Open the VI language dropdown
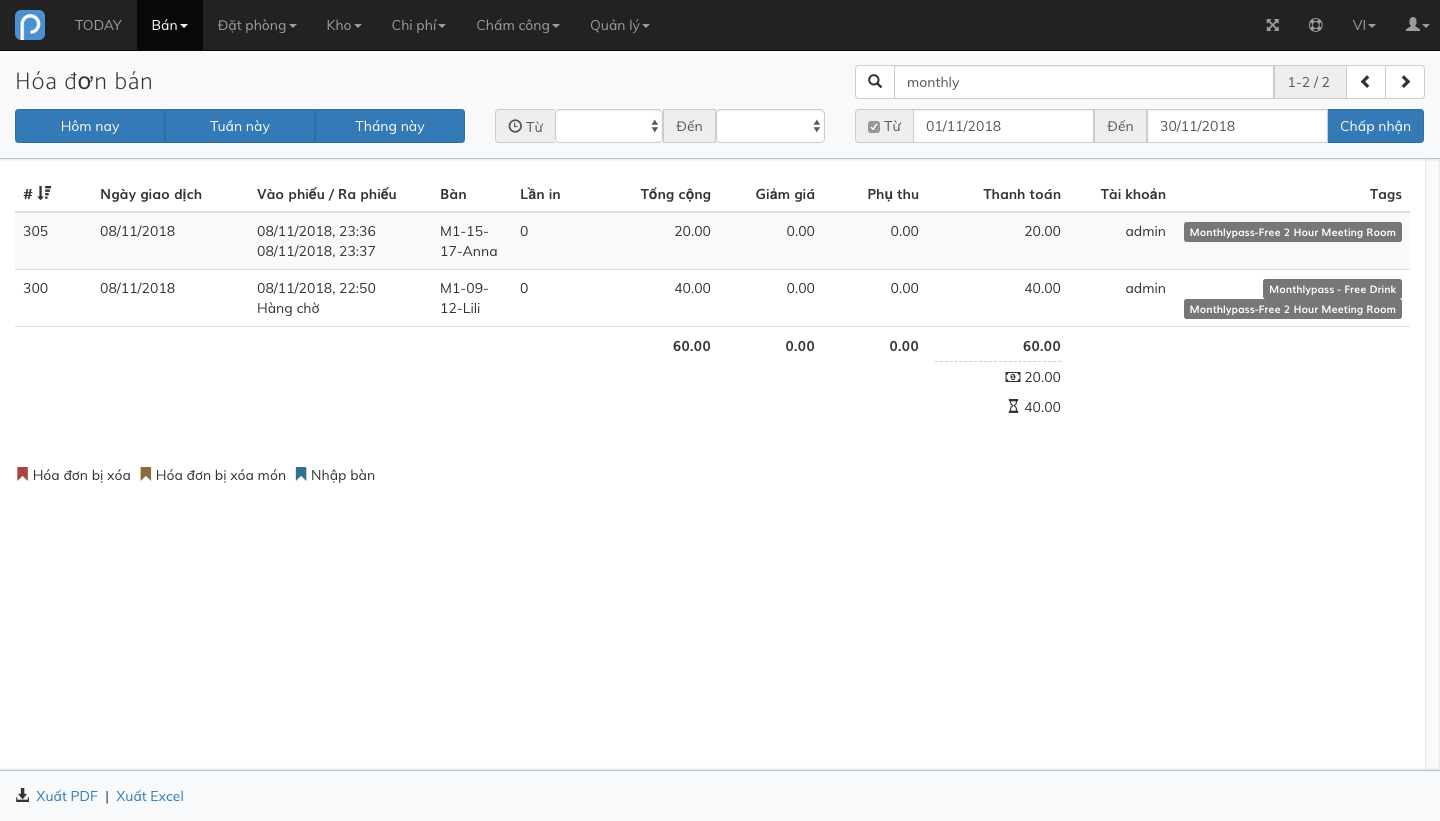 (x=1364, y=25)
